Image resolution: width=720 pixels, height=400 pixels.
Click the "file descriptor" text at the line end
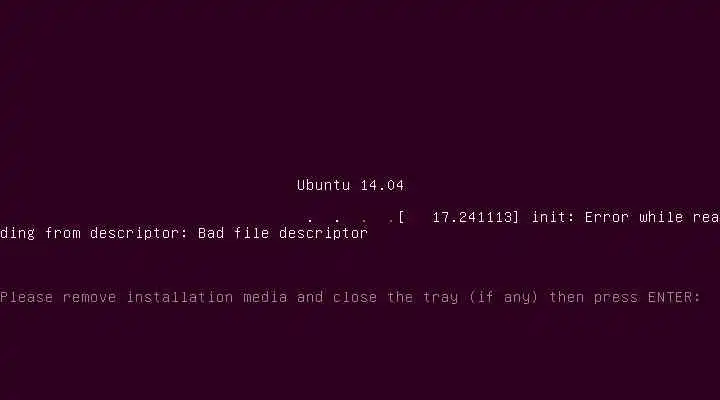coord(301,233)
